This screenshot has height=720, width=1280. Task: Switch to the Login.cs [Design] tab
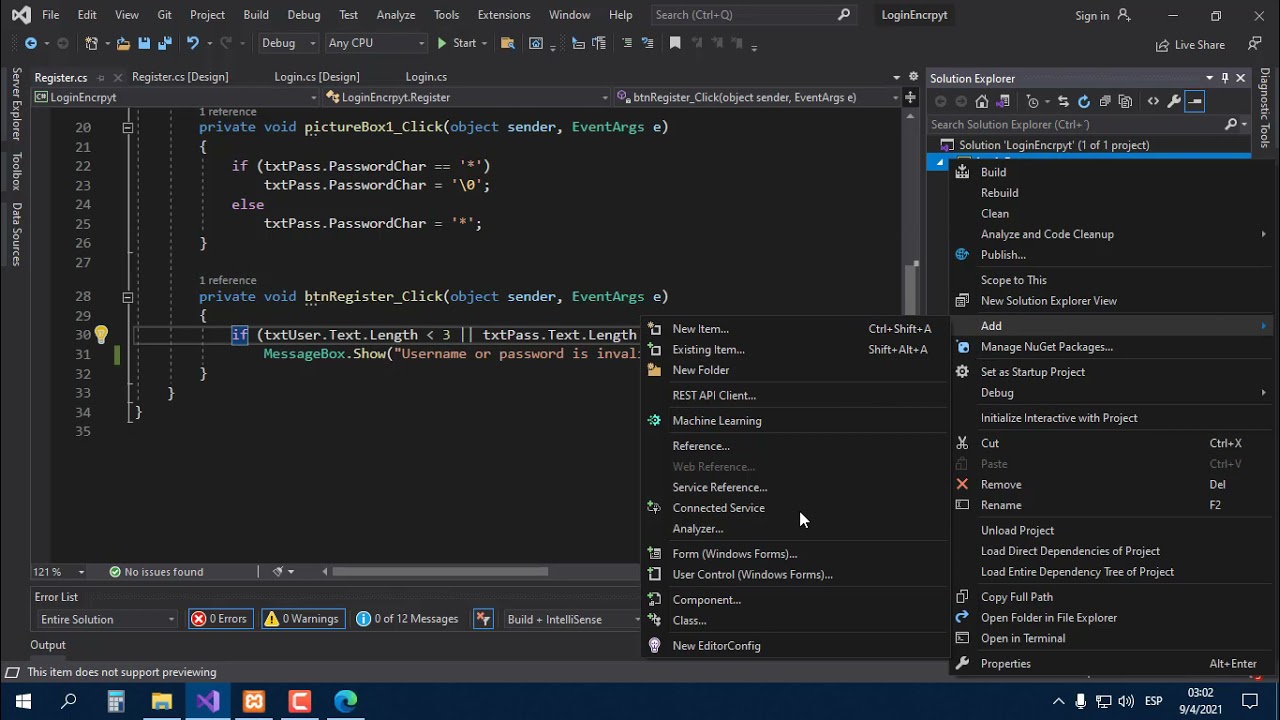[x=317, y=77]
